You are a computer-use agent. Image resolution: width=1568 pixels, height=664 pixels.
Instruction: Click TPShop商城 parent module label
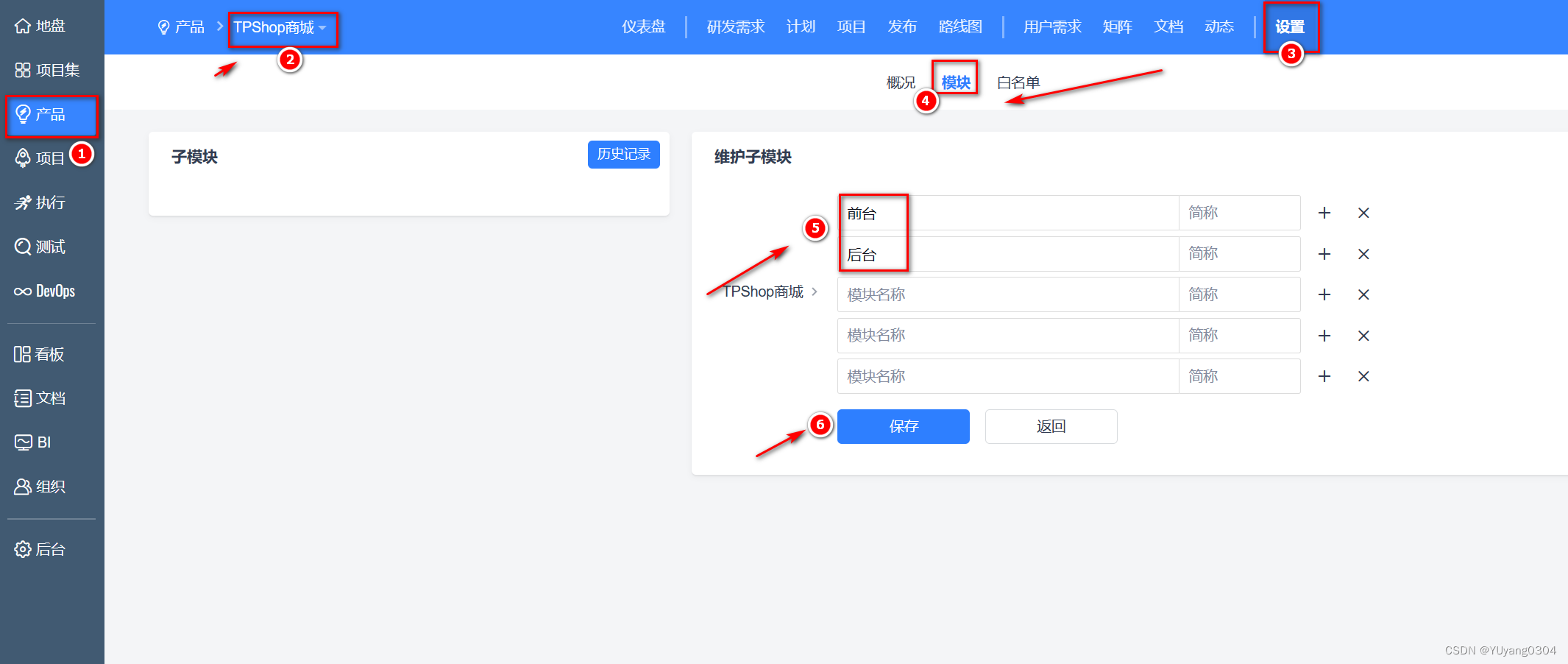[x=763, y=292]
